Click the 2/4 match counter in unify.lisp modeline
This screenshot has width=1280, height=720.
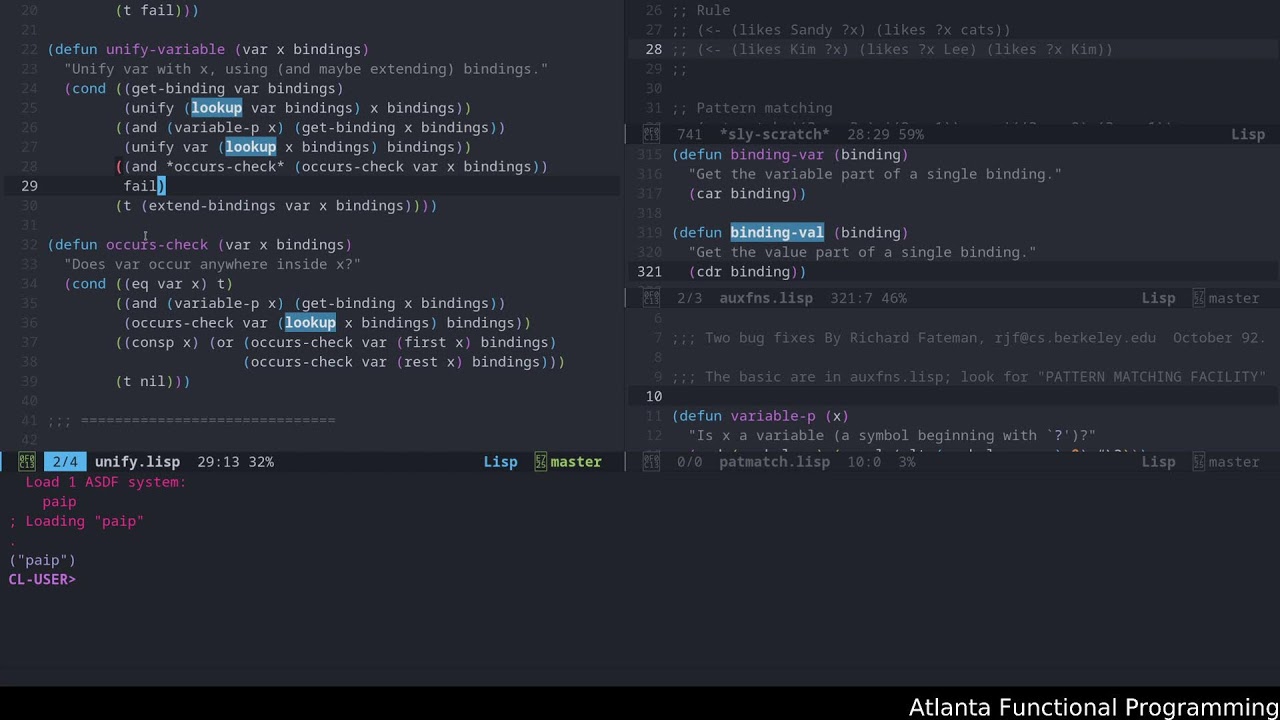[65, 462]
